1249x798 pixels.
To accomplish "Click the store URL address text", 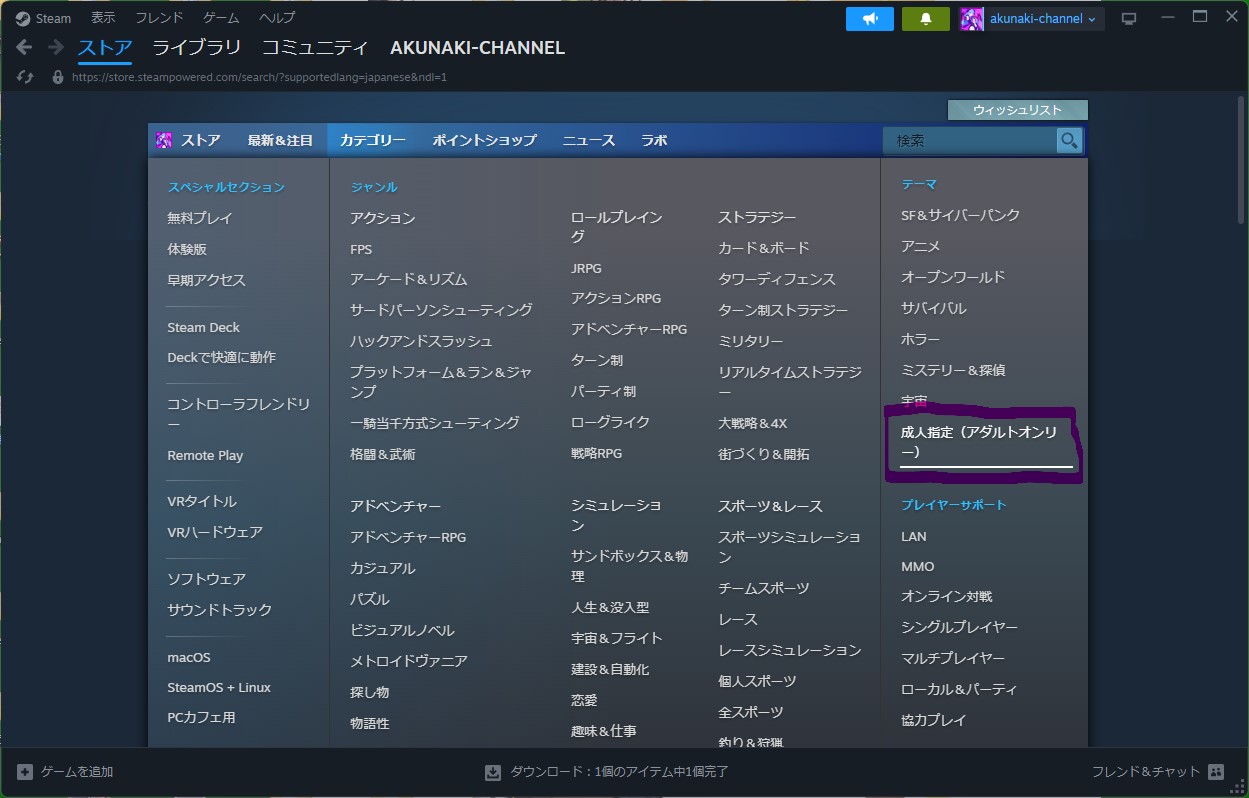I will [x=259, y=77].
